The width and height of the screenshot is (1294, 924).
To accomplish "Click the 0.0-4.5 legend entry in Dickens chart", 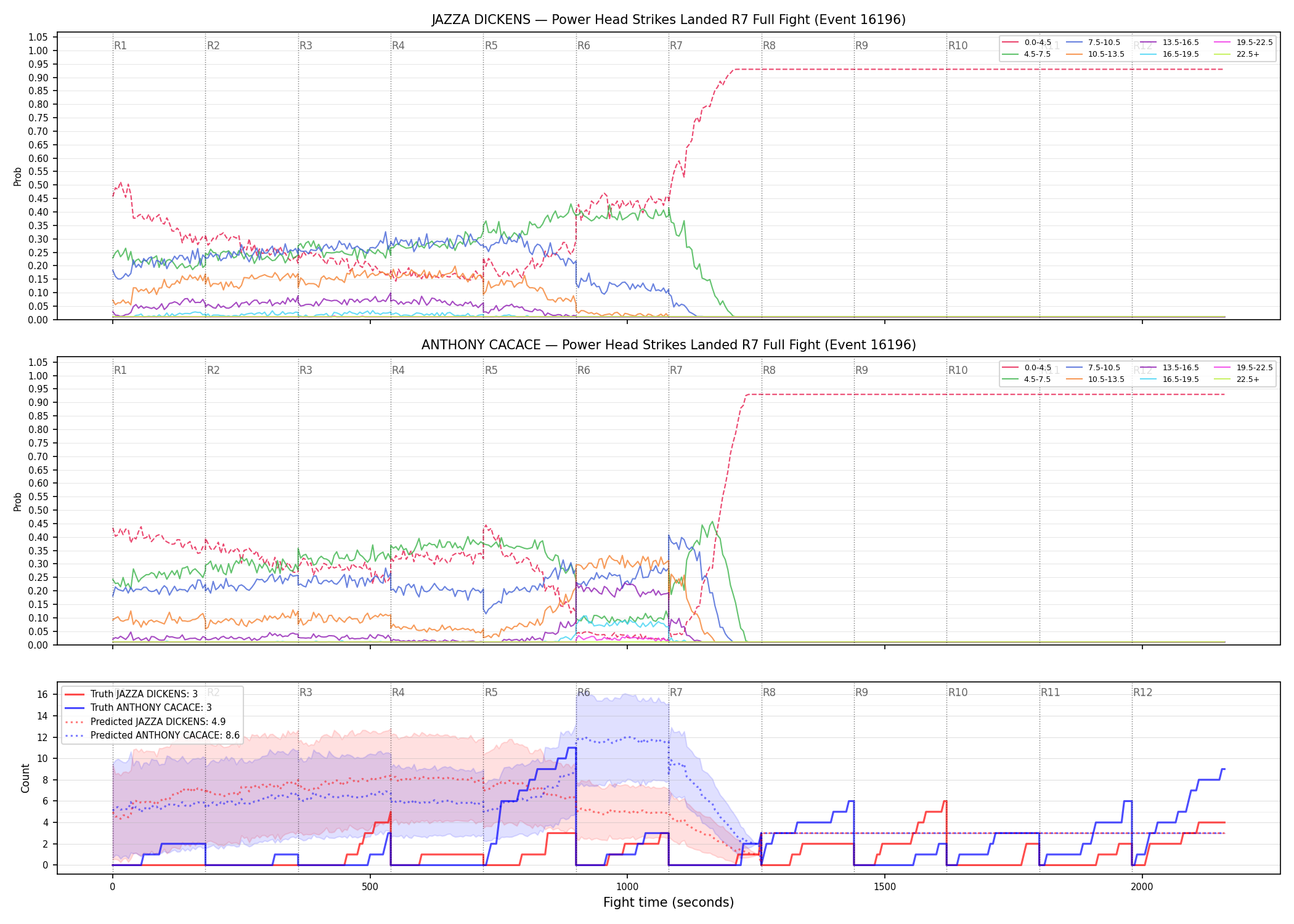I will 1027,43.
